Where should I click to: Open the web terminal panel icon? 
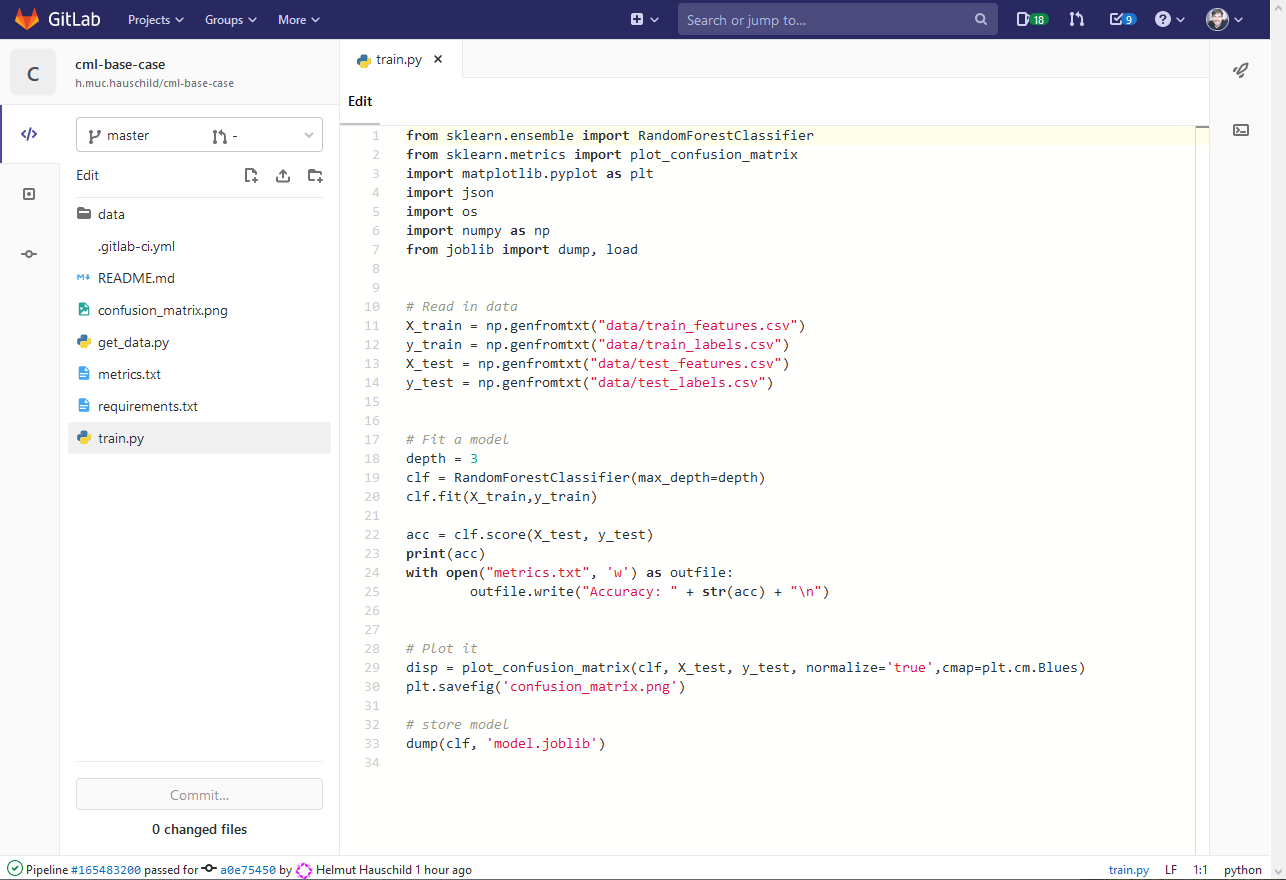[1241, 130]
